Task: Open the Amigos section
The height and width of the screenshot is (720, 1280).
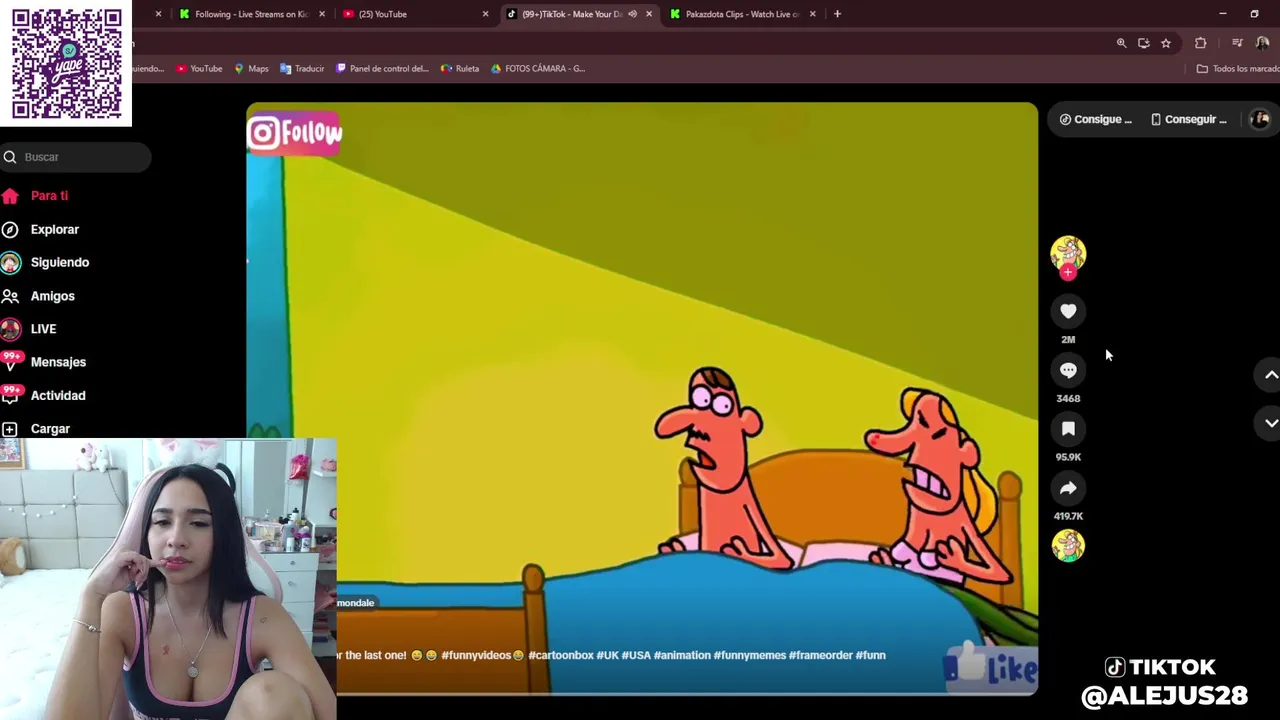Action: (52, 296)
